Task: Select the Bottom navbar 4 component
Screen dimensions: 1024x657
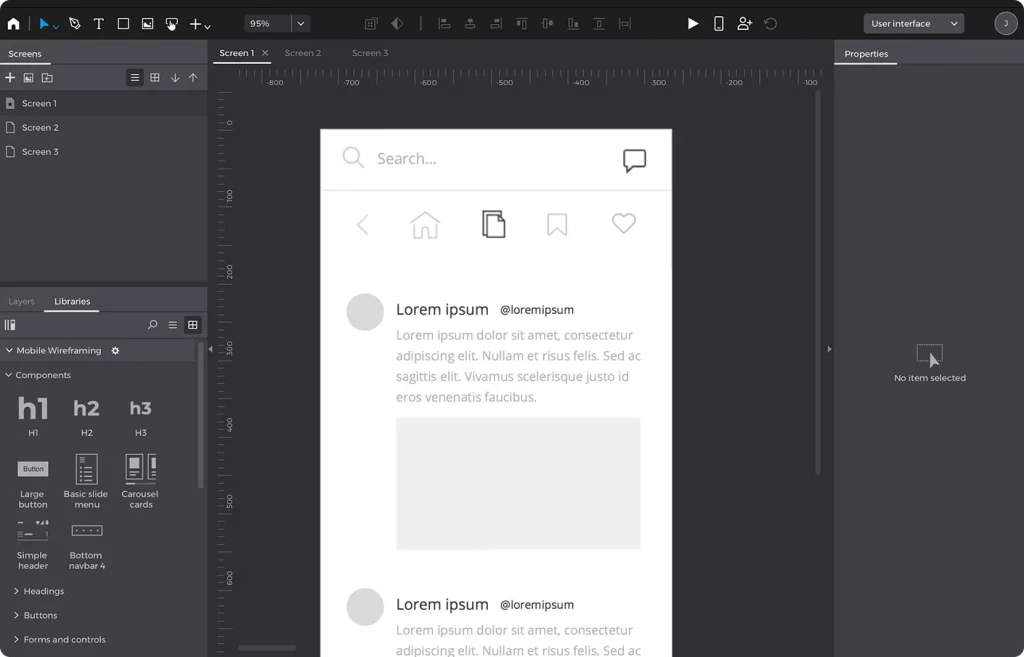Action: click(x=86, y=545)
